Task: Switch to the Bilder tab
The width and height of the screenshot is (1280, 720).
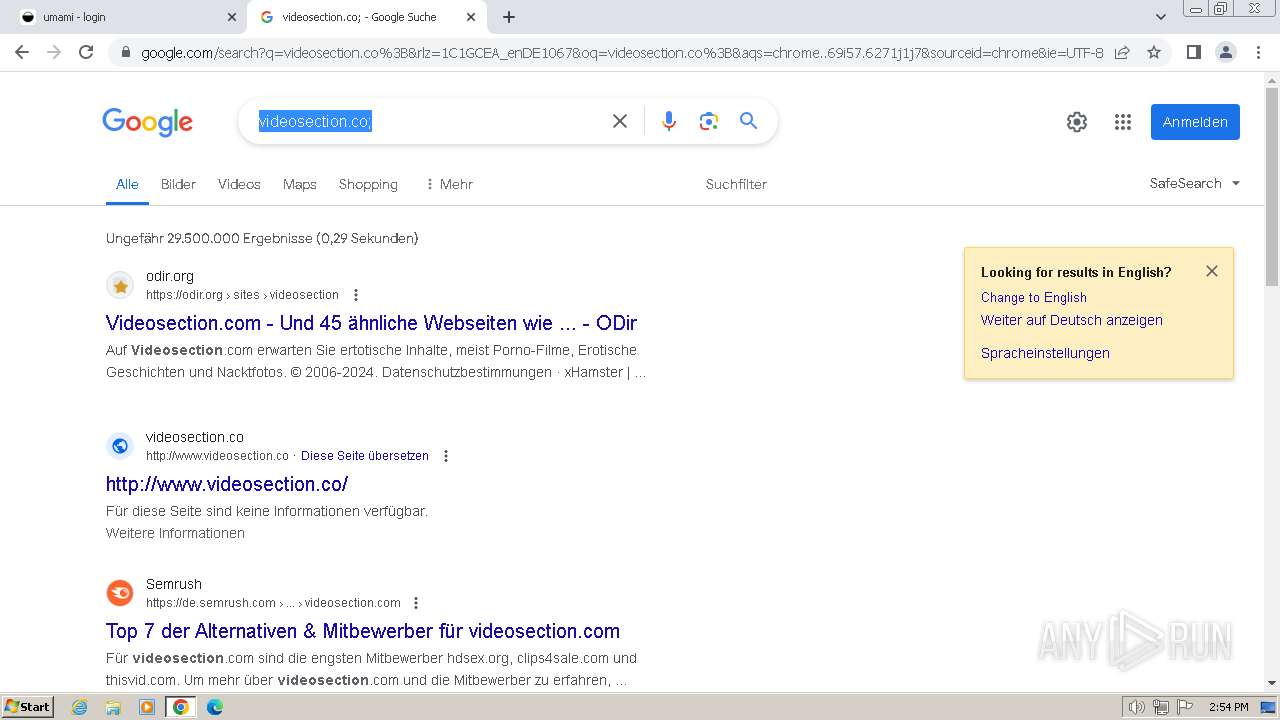Action: coord(178,184)
